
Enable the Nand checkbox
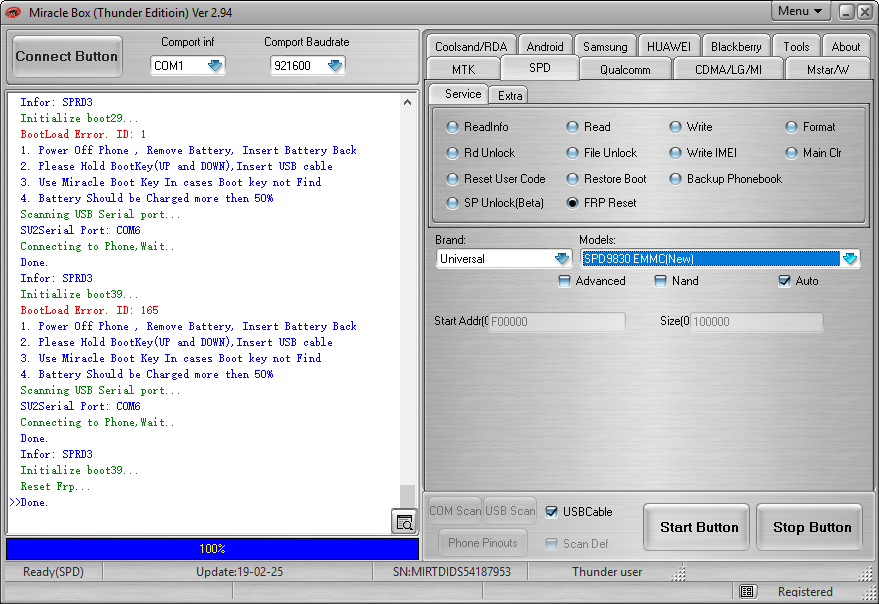click(x=660, y=281)
